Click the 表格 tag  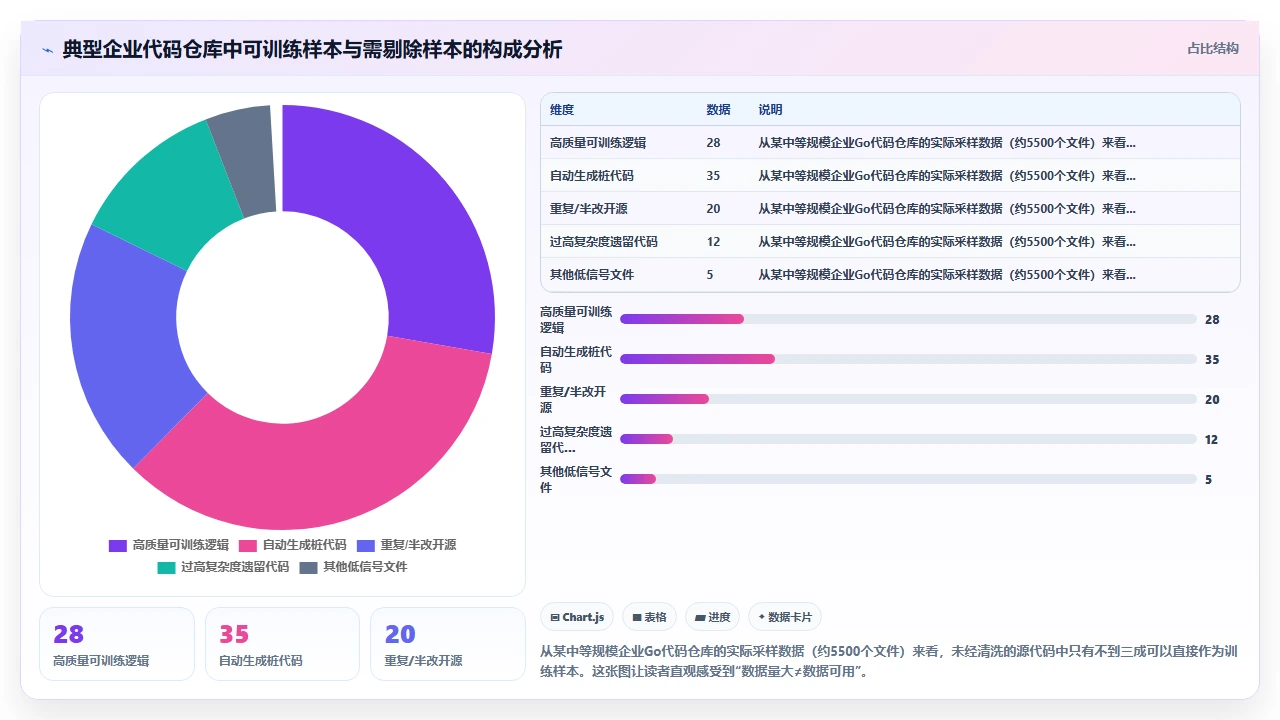pos(650,617)
